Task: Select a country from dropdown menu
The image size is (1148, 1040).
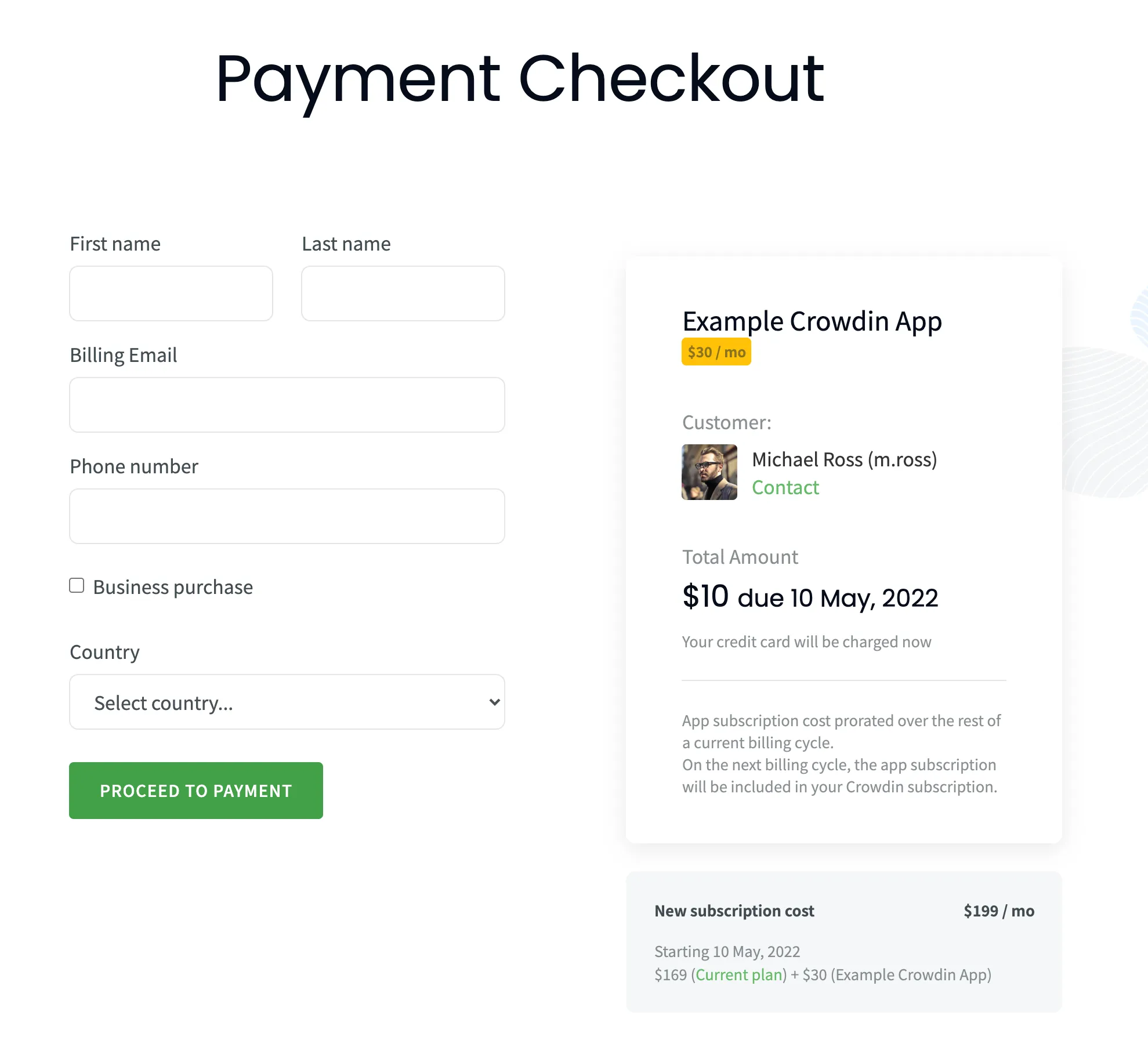Action: click(x=287, y=701)
